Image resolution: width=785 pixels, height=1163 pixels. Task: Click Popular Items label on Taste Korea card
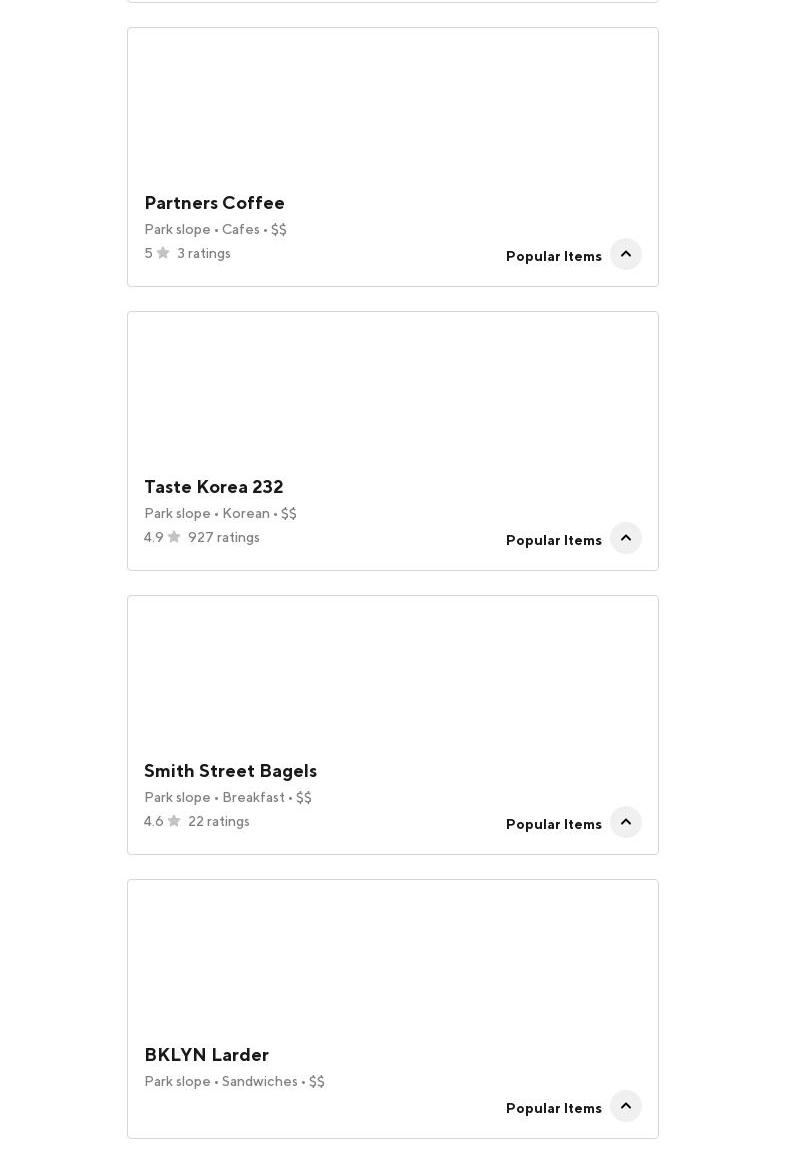click(554, 540)
